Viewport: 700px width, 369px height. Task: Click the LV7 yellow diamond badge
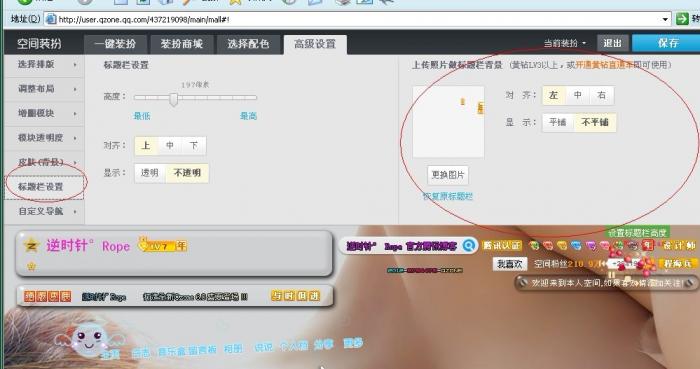pos(156,245)
